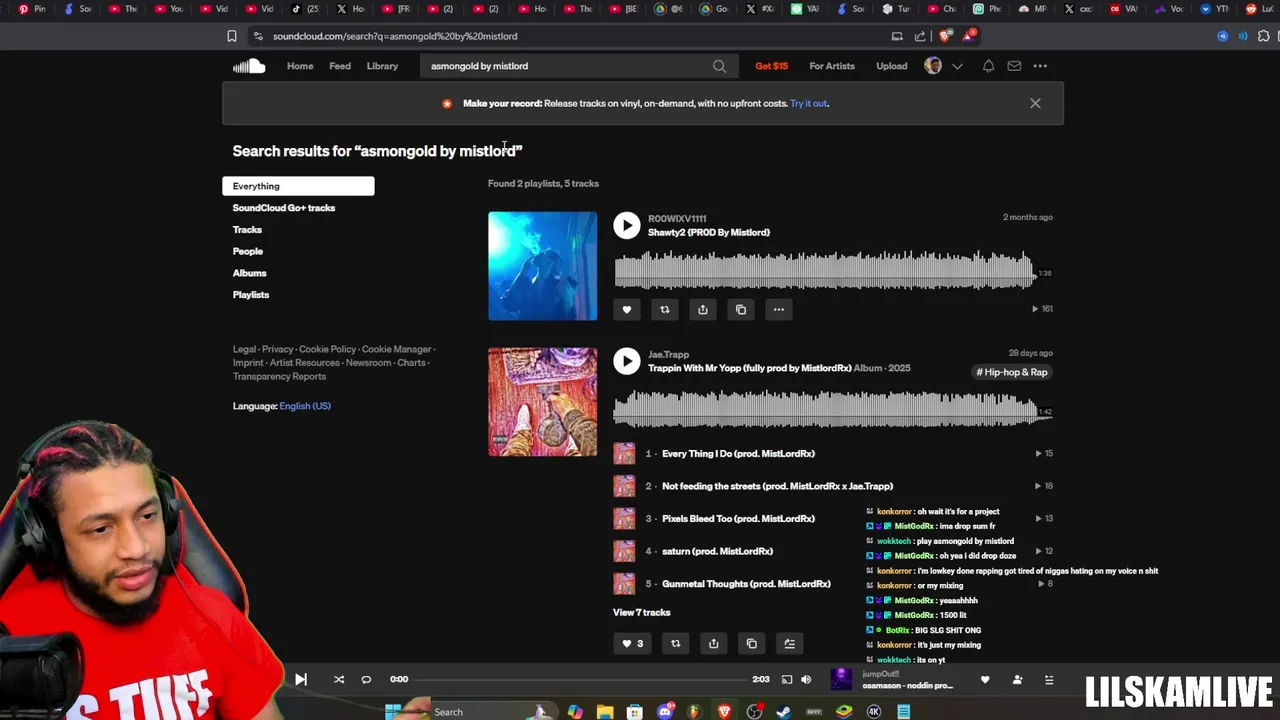Click the SoundCloud logo in header
This screenshot has height=720, width=1280.
249,66
